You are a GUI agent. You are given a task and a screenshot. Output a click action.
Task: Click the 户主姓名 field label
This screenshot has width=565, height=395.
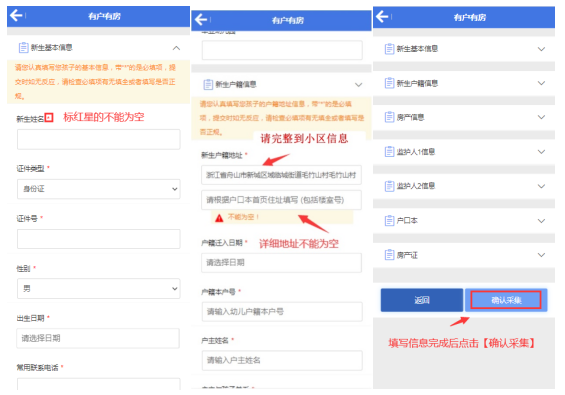pos(215,340)
